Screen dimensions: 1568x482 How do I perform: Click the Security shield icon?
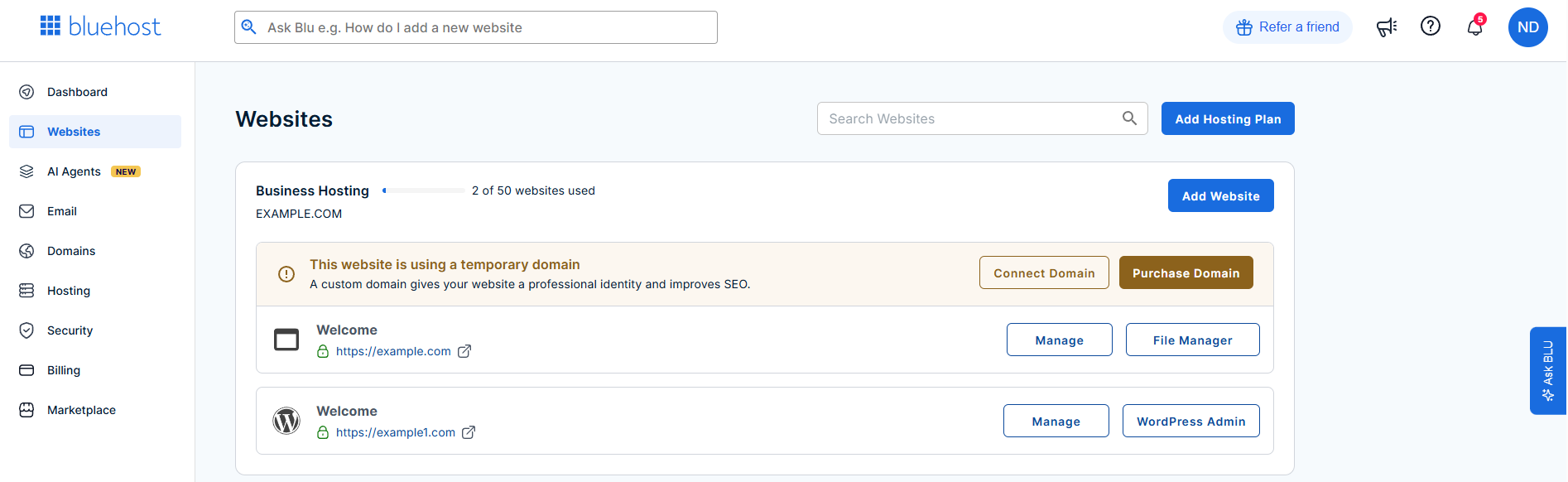pos(26,330)
